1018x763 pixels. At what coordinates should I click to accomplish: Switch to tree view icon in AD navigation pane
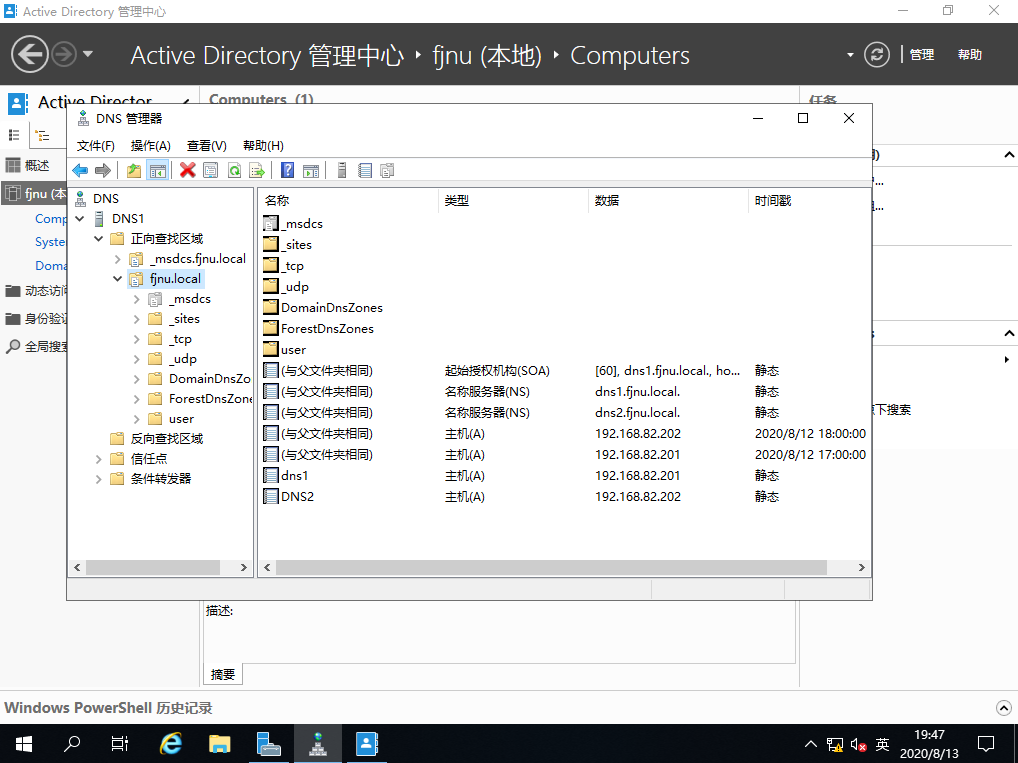pyautogui.click(x=42, y=136)
